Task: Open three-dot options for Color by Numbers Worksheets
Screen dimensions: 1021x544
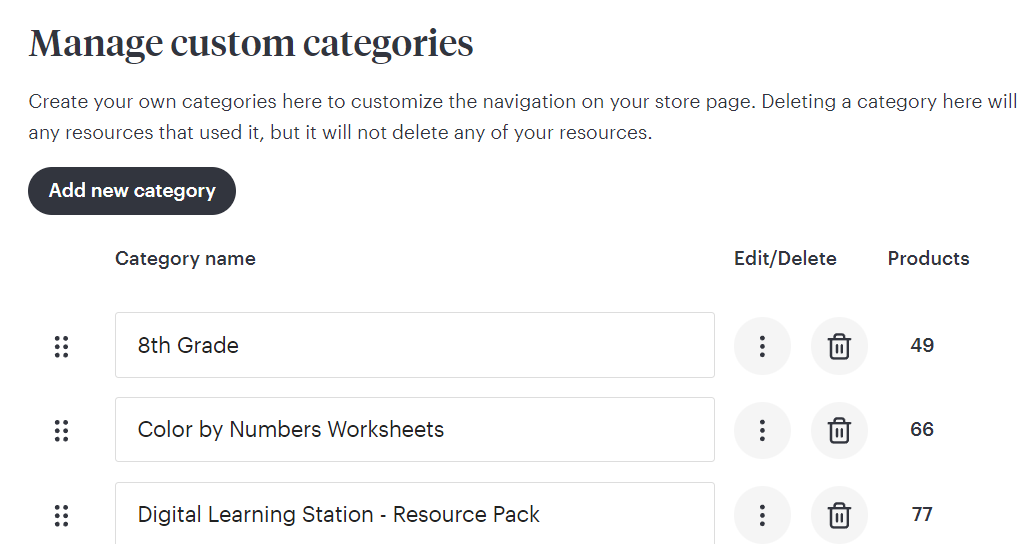Action: [762, 430]
